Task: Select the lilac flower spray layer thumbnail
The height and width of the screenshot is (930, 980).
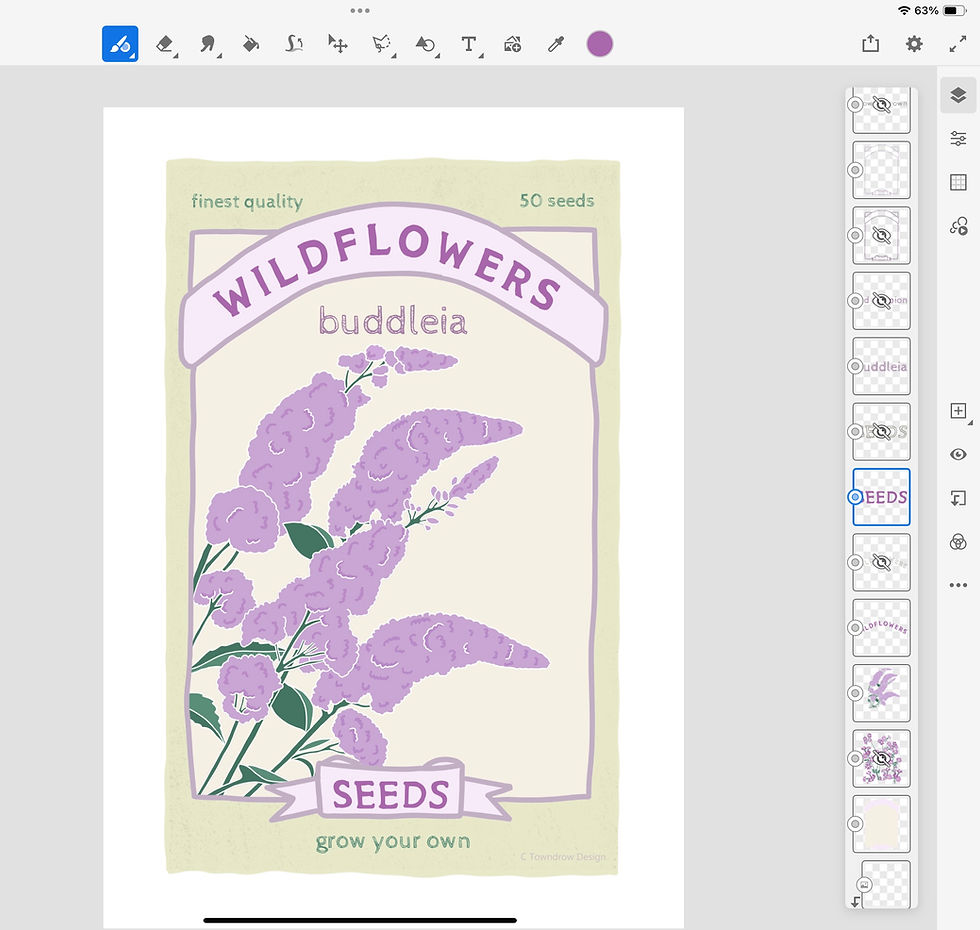Action: tap(881, 693)
